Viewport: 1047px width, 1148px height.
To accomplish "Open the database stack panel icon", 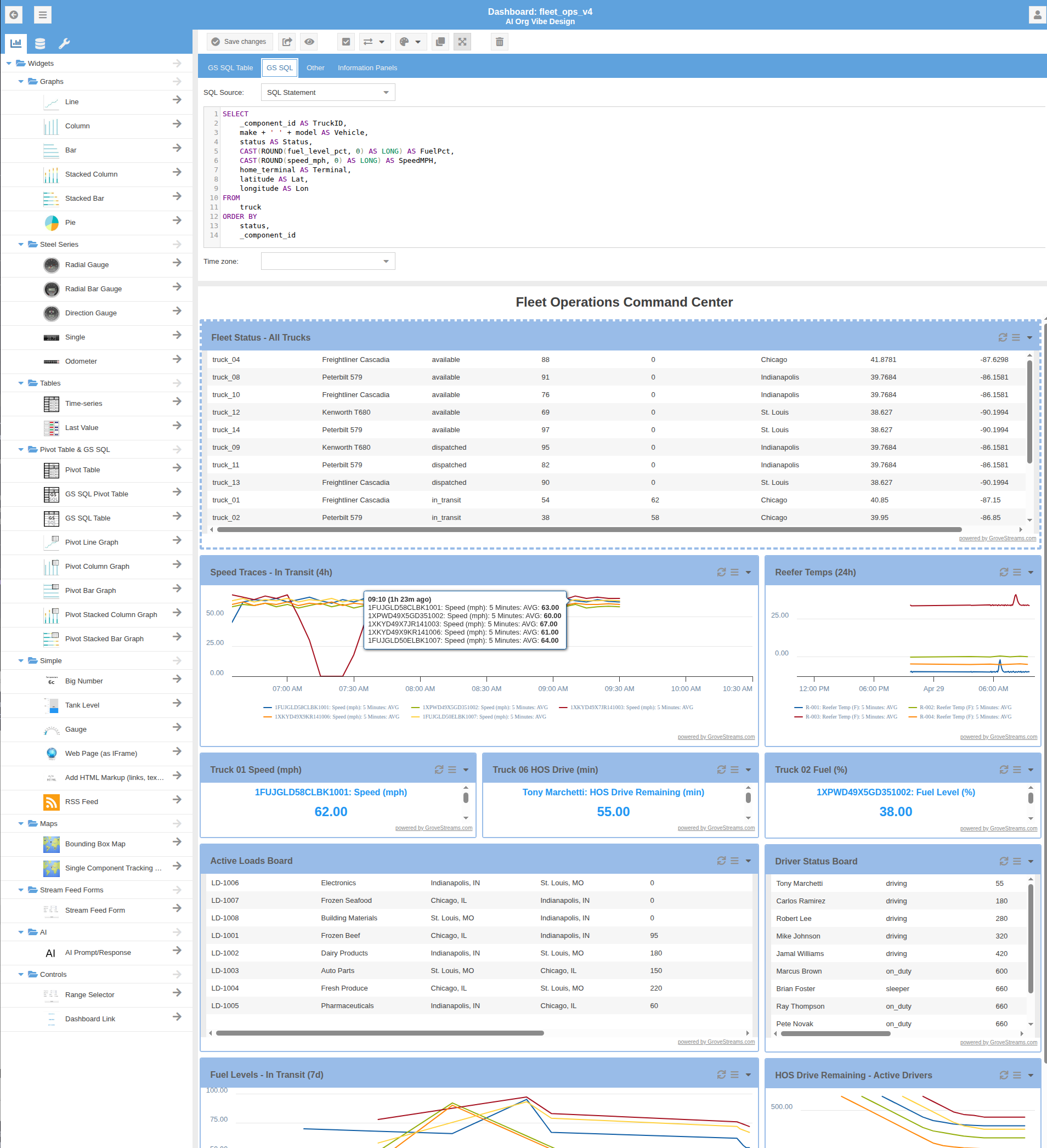I will point(40,43).
